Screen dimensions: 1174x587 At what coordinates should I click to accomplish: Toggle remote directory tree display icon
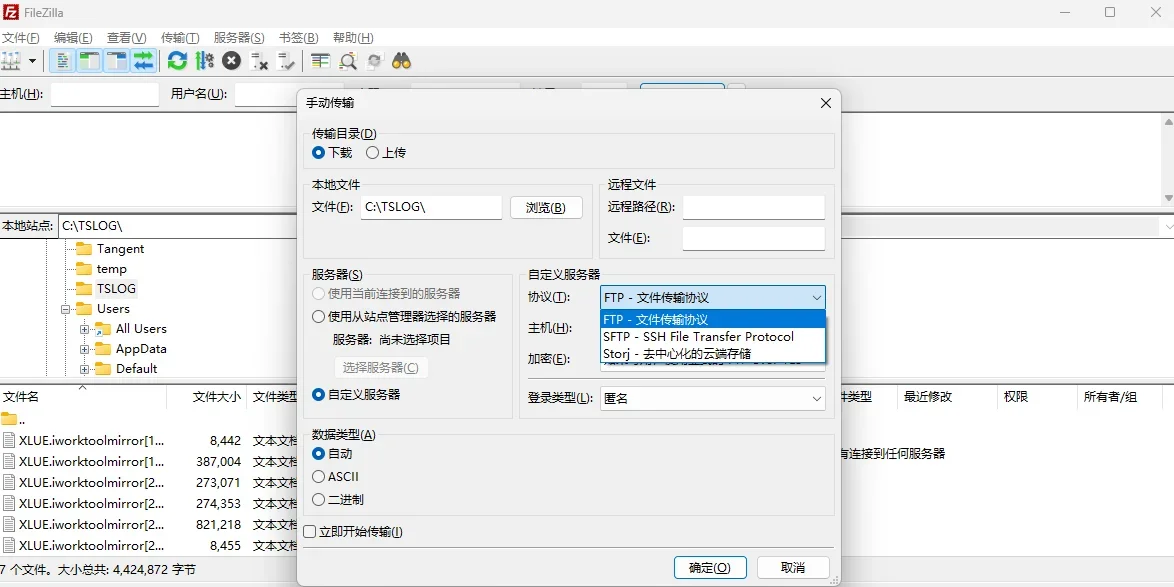(116, 61)
